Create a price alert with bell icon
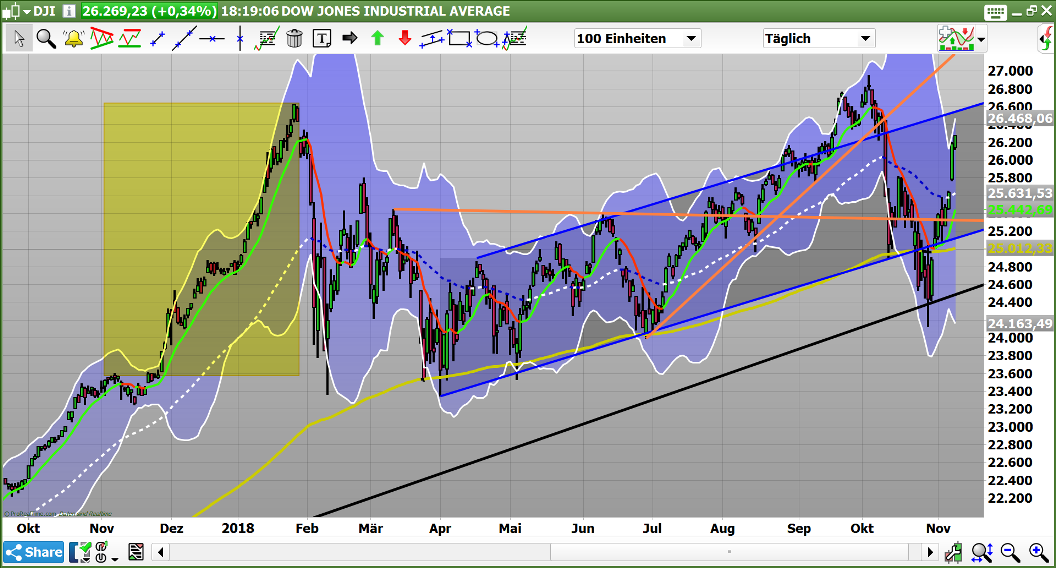The height and width of the screenshot is (568, 1056). click(73, 38)
